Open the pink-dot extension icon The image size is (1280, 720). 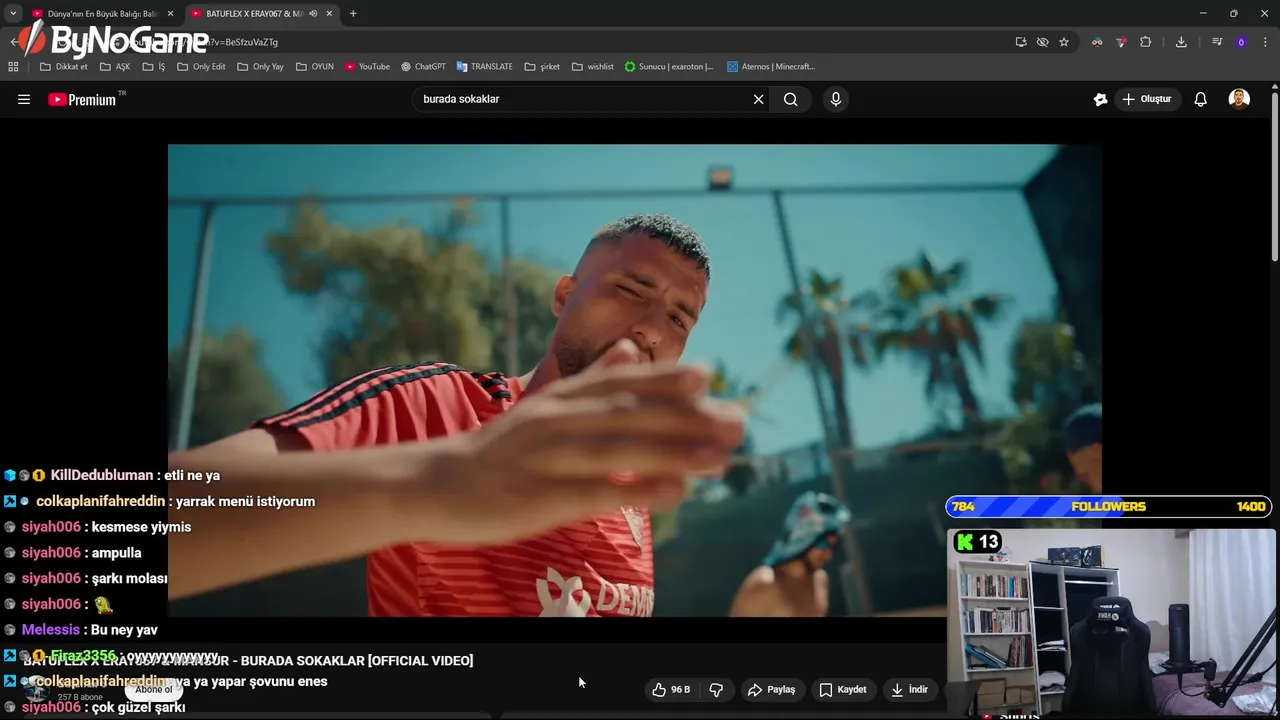pos(1121,42)
